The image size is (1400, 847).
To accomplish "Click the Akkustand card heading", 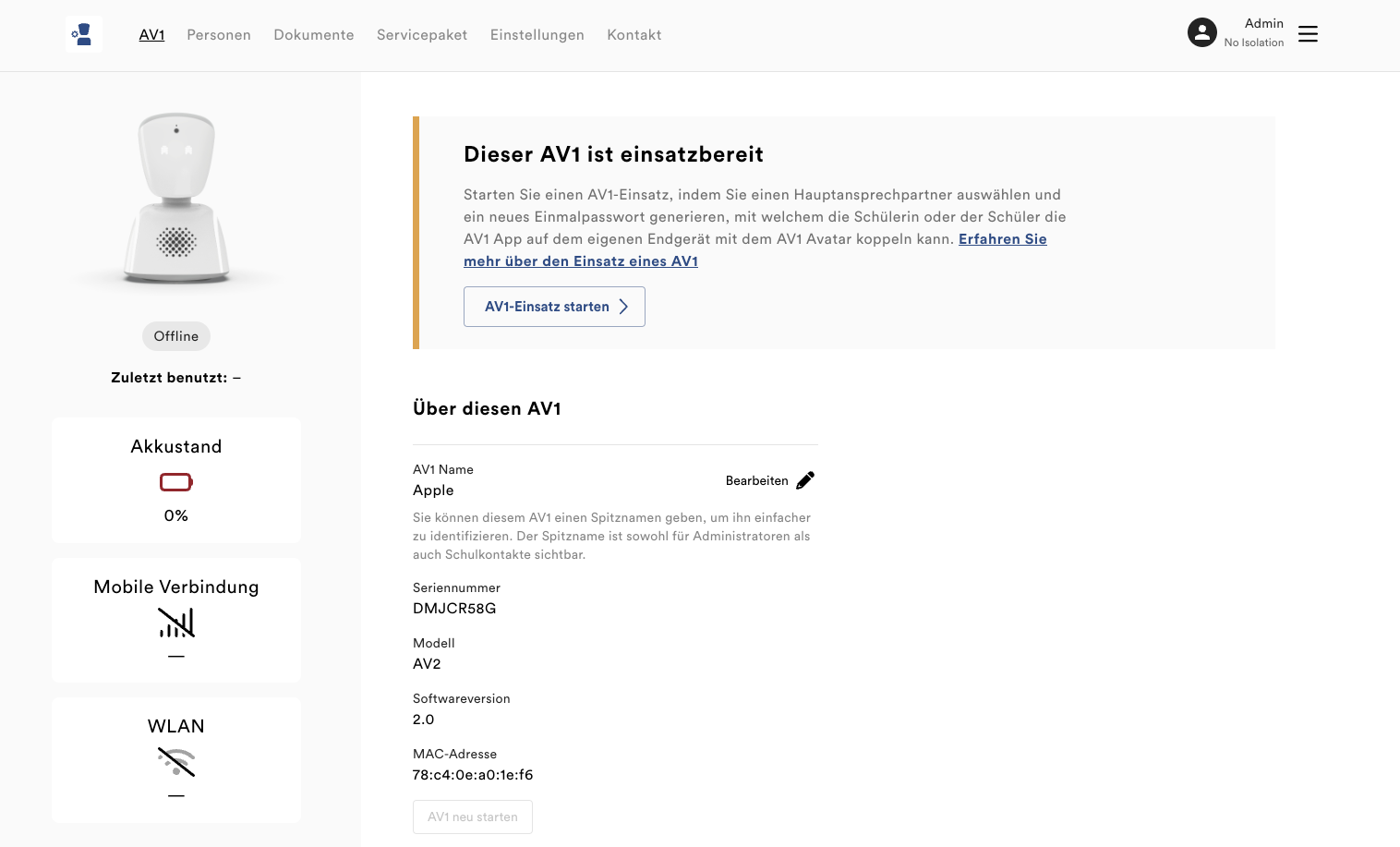I will coord(176,446).
